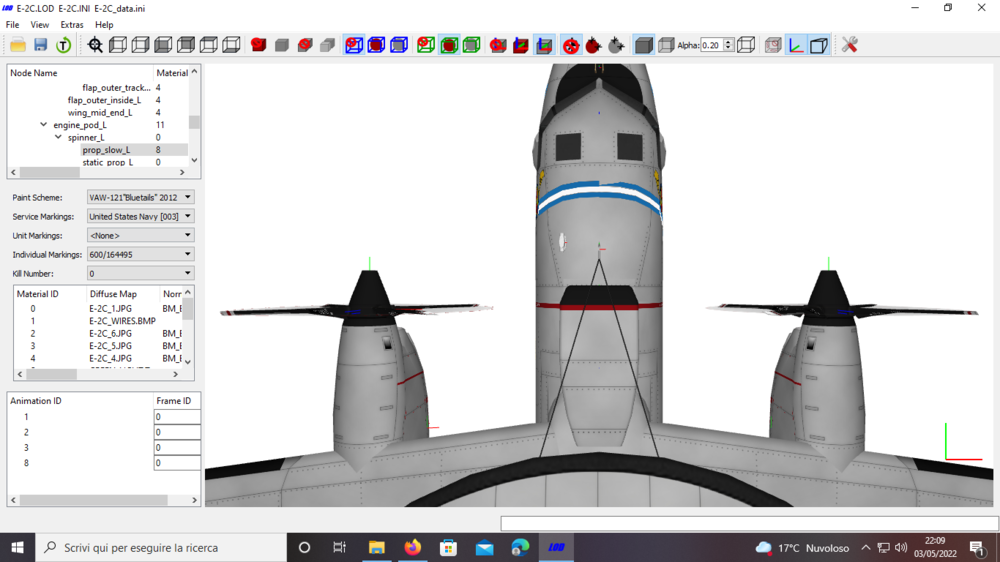Reload textures with green T icon
Image resolution: width=1000 pixels, height=562 pixels.
pyautogui.click(x=63, y=45)
